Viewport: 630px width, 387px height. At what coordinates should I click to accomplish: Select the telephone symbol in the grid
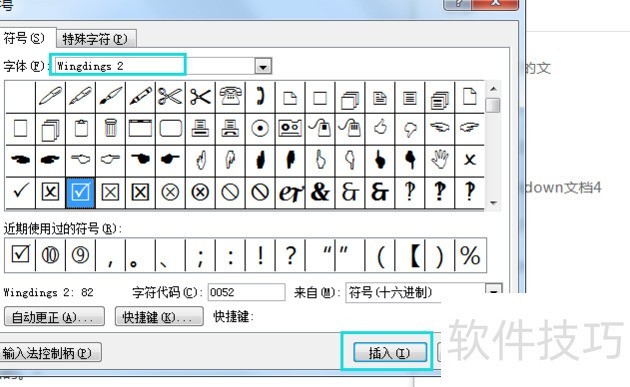[230, 97]
